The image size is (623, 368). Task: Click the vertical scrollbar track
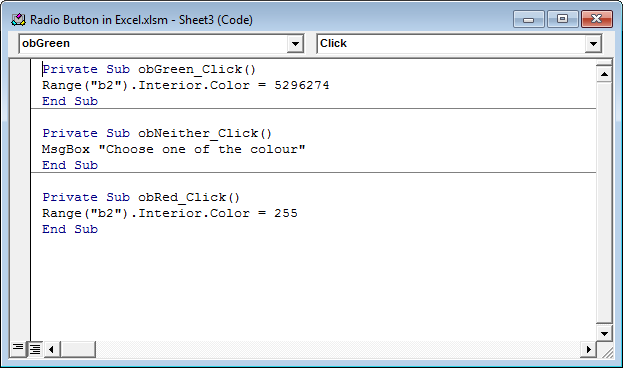coord(604,203)
